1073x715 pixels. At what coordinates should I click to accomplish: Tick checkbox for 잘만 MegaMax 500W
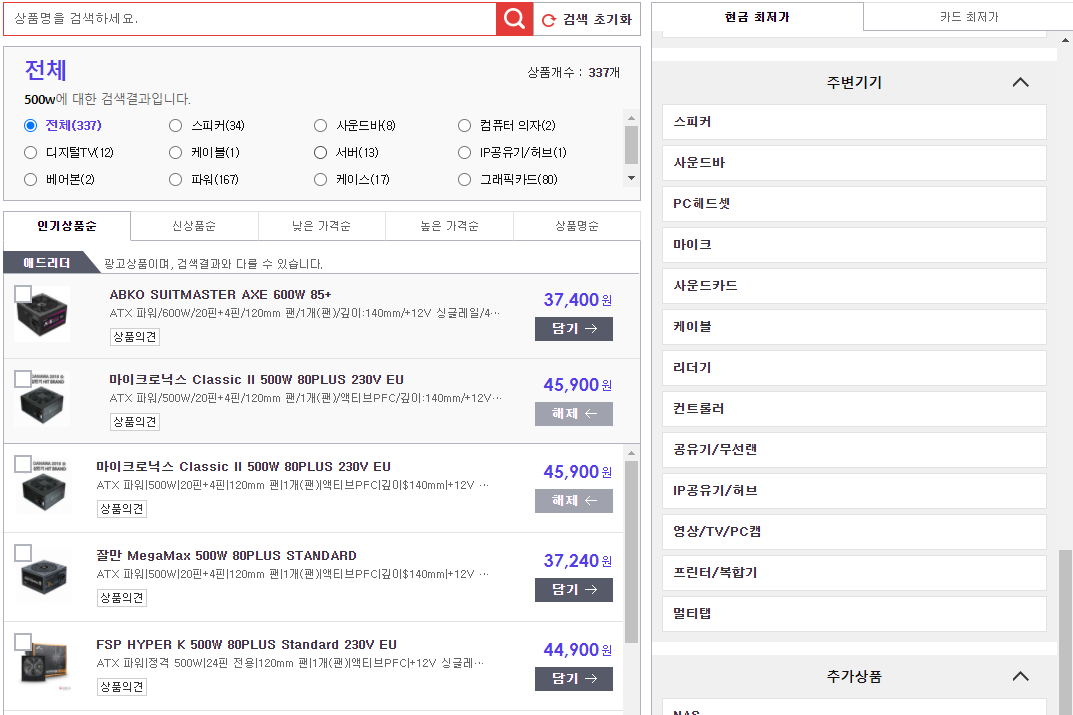click(23, 553)
